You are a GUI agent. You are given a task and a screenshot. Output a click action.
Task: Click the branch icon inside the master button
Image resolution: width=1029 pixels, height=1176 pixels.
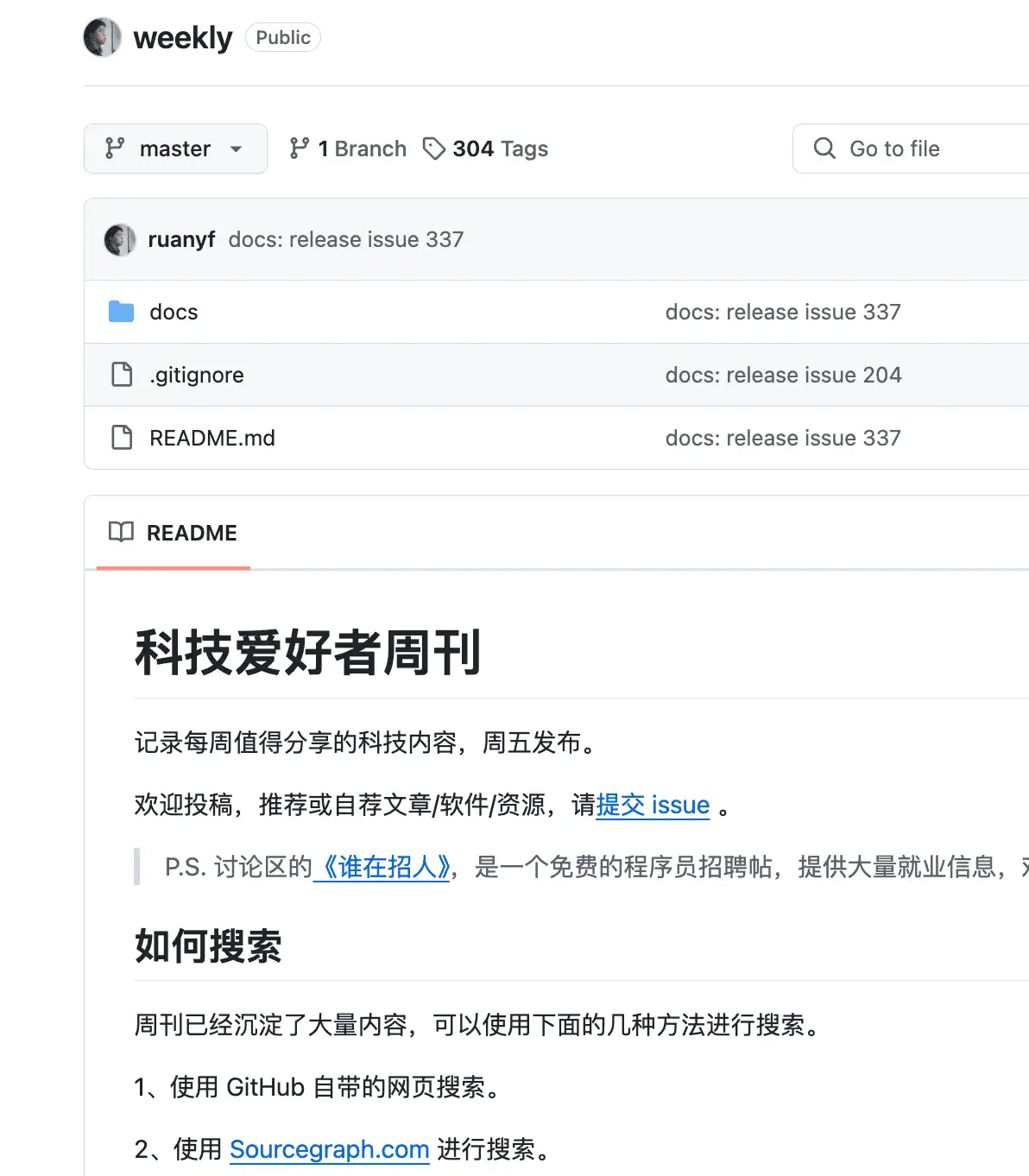115,149
